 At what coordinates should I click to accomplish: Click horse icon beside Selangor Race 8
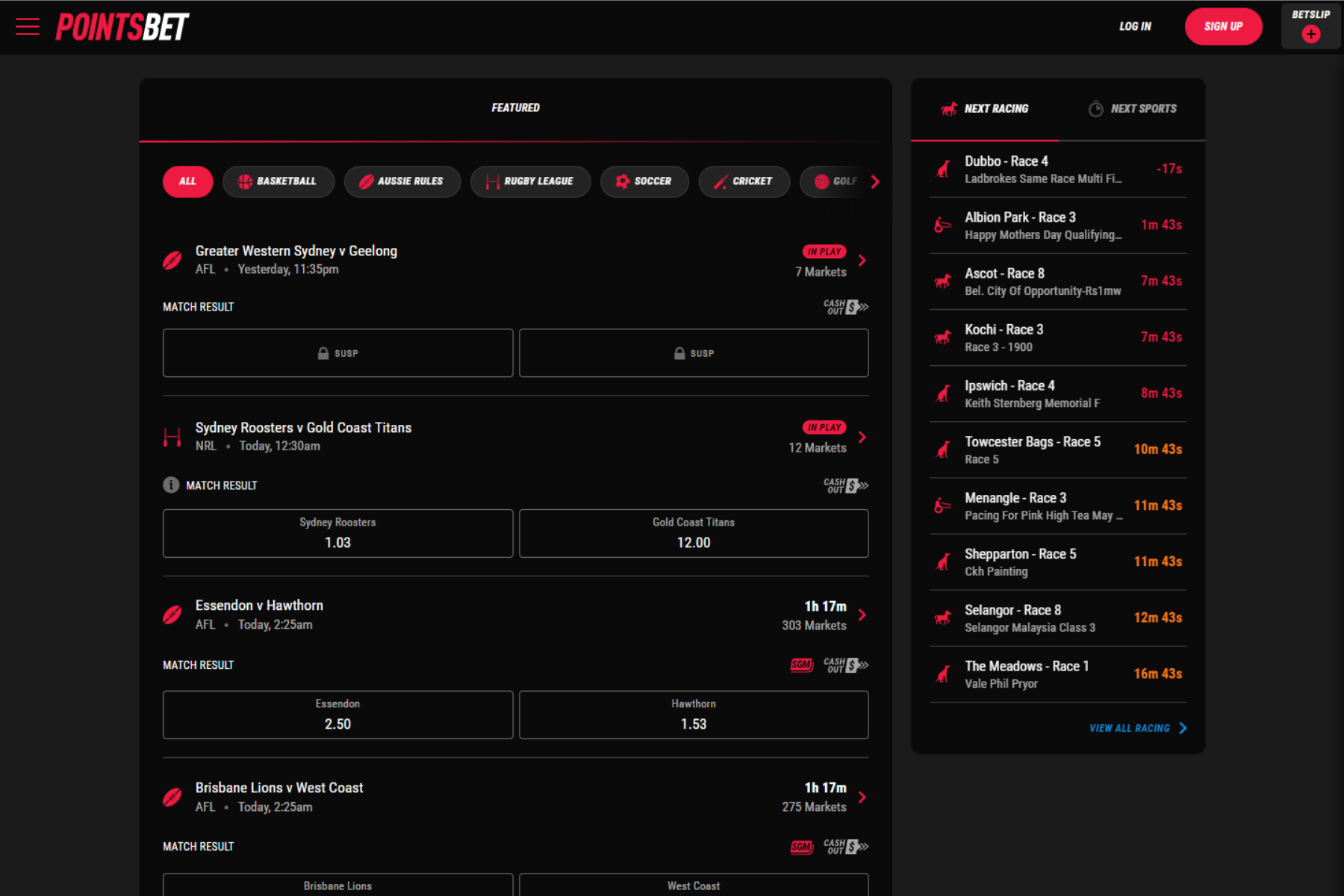[x=943, y=617]
